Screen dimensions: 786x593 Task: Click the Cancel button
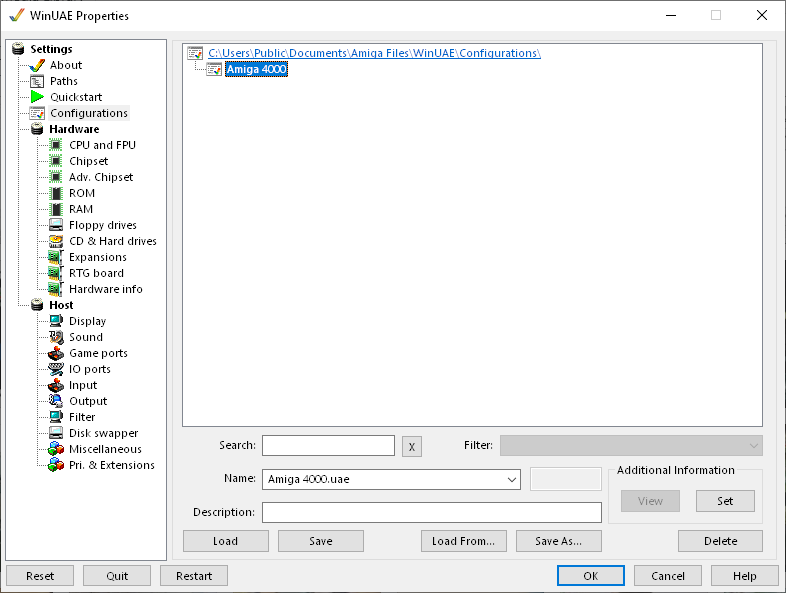click(668, 576)
